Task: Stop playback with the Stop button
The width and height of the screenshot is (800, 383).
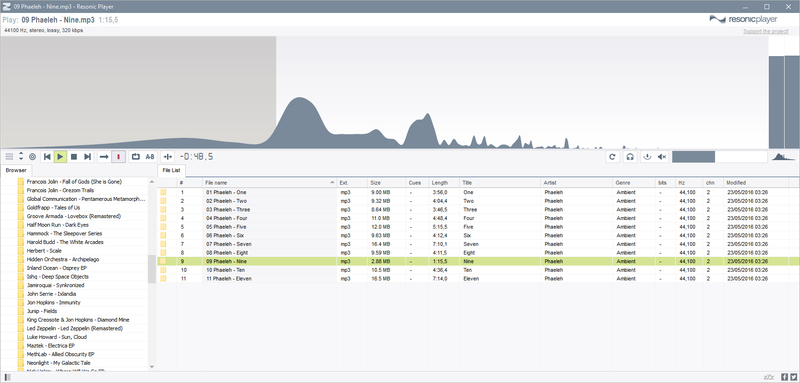Action: (73, 157)
